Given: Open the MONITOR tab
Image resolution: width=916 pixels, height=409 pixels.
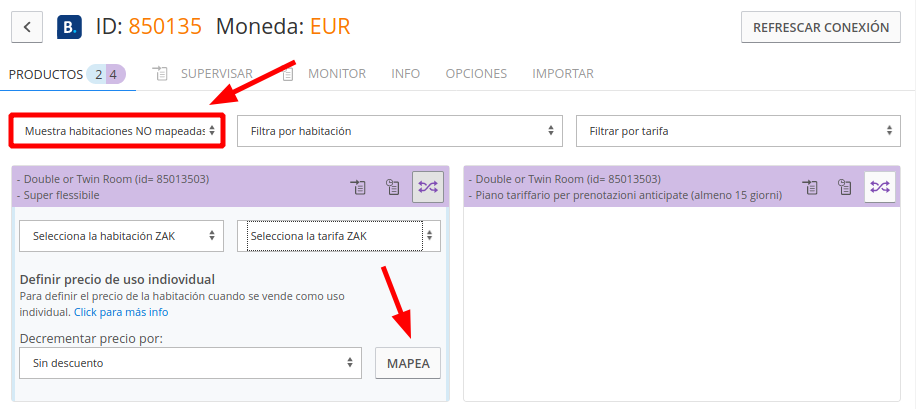Looking at the screenshot, I should click(x=336, y=74).
